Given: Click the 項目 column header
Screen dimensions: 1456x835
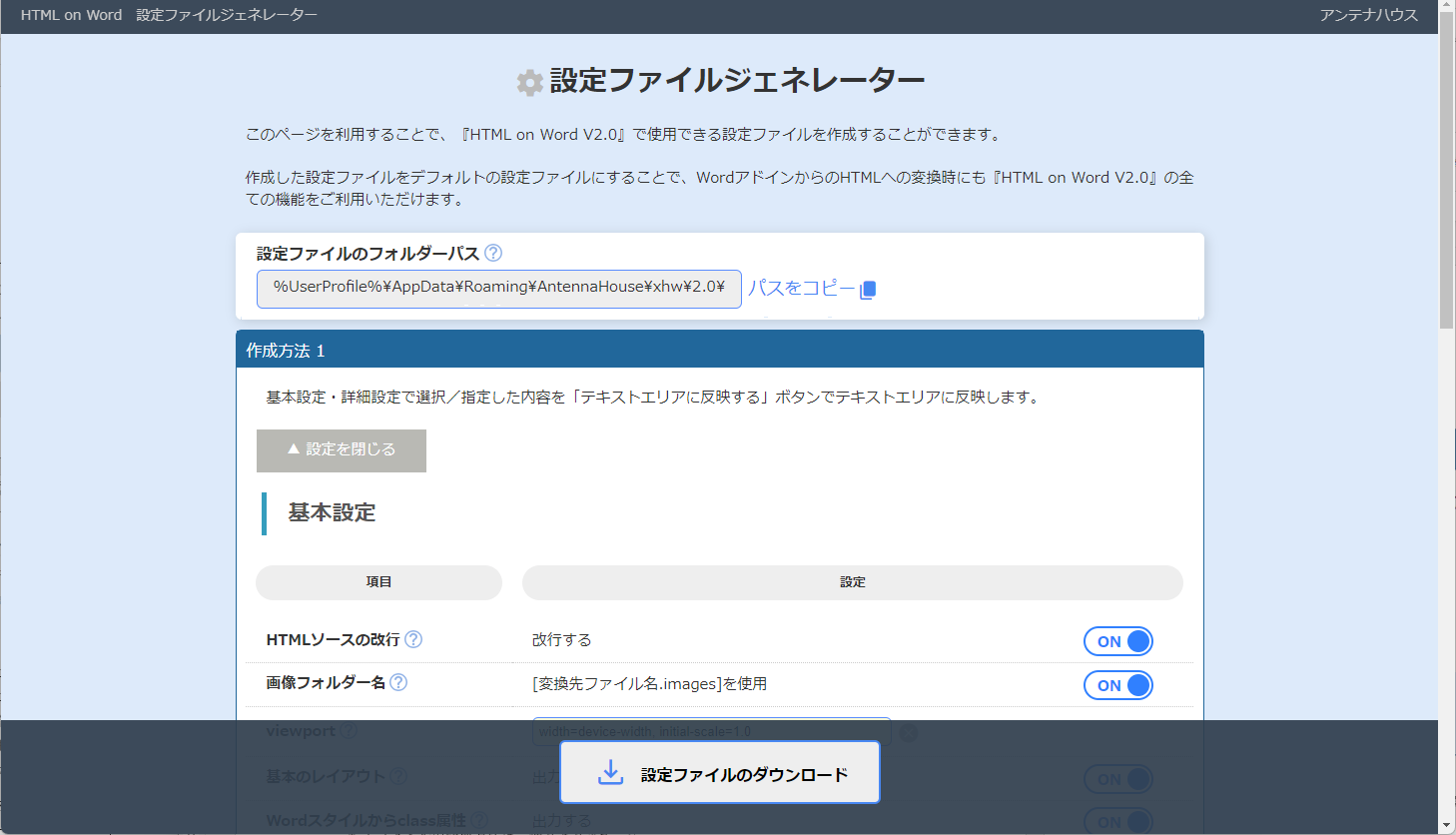Looking at the screenshot, I should click(x=378, y=582).
